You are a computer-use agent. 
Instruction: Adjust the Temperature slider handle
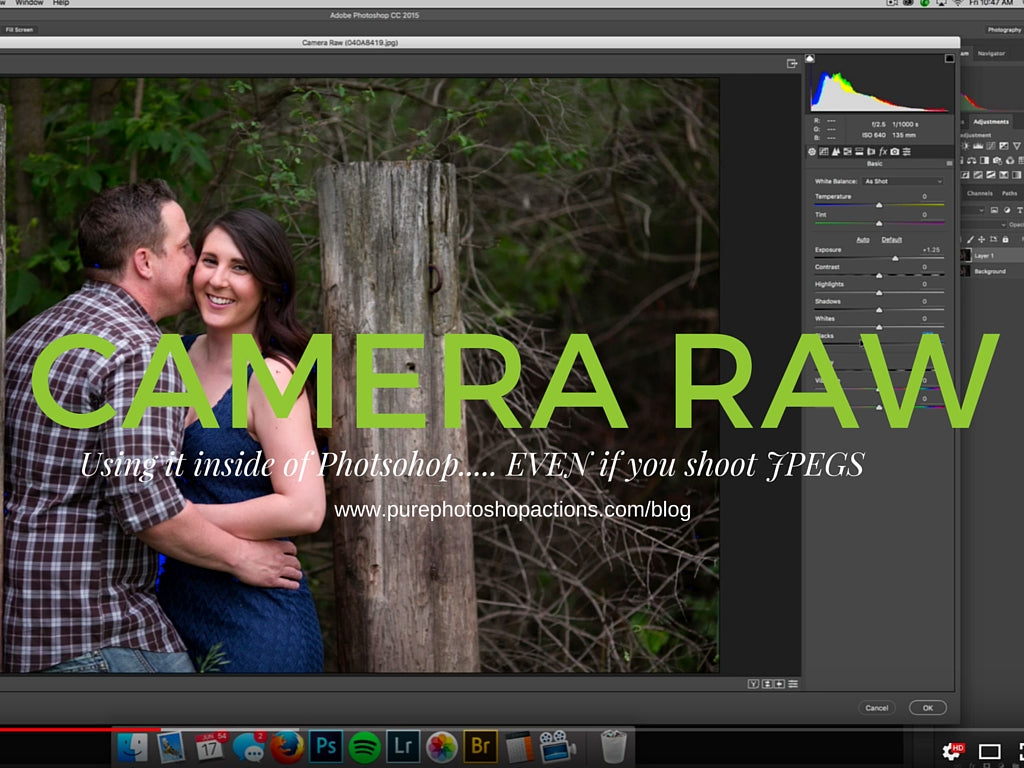[879, 205]
